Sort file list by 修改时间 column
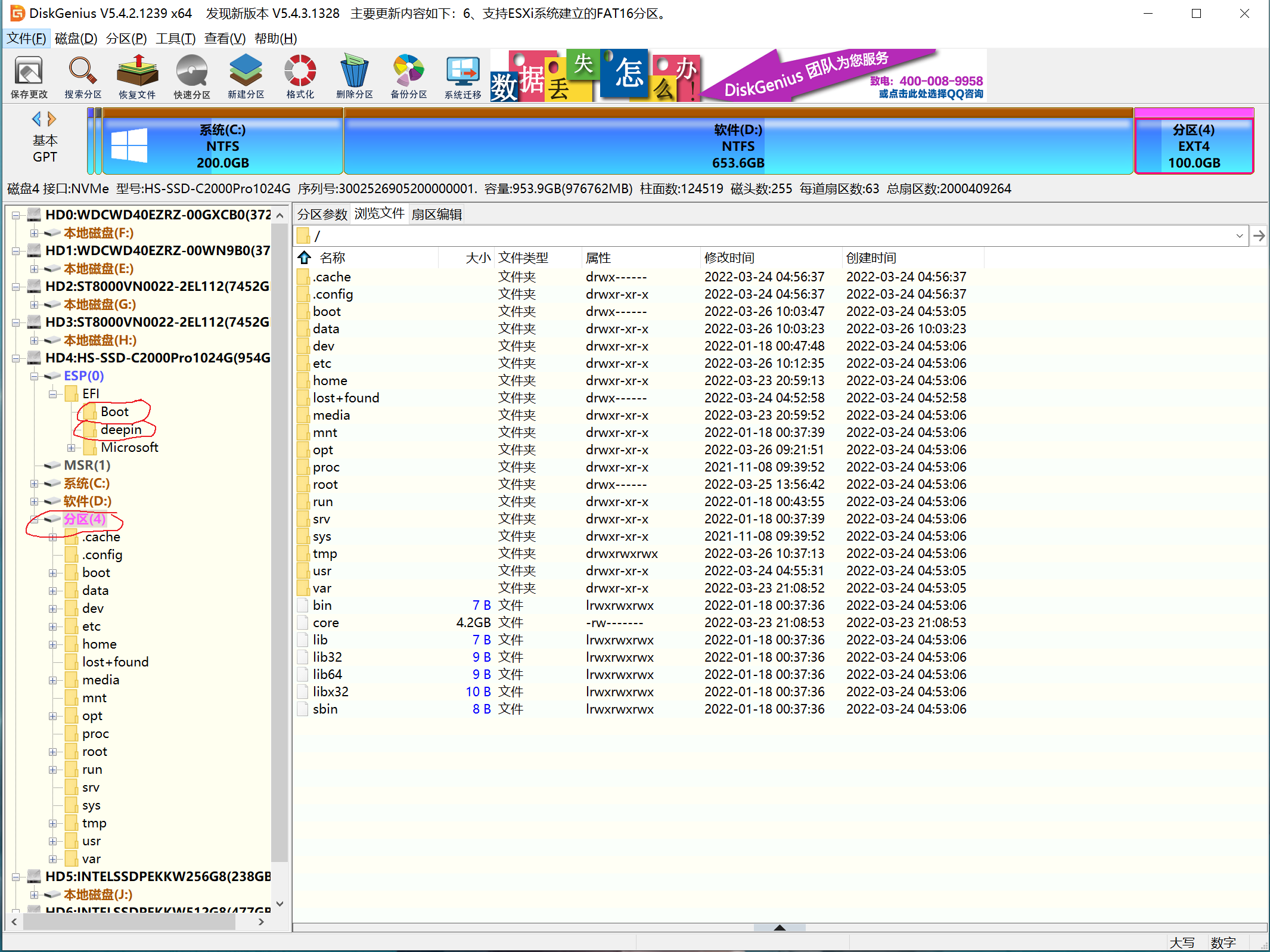1270x952 pixels. pyautogui.click(x=729, y=258)
